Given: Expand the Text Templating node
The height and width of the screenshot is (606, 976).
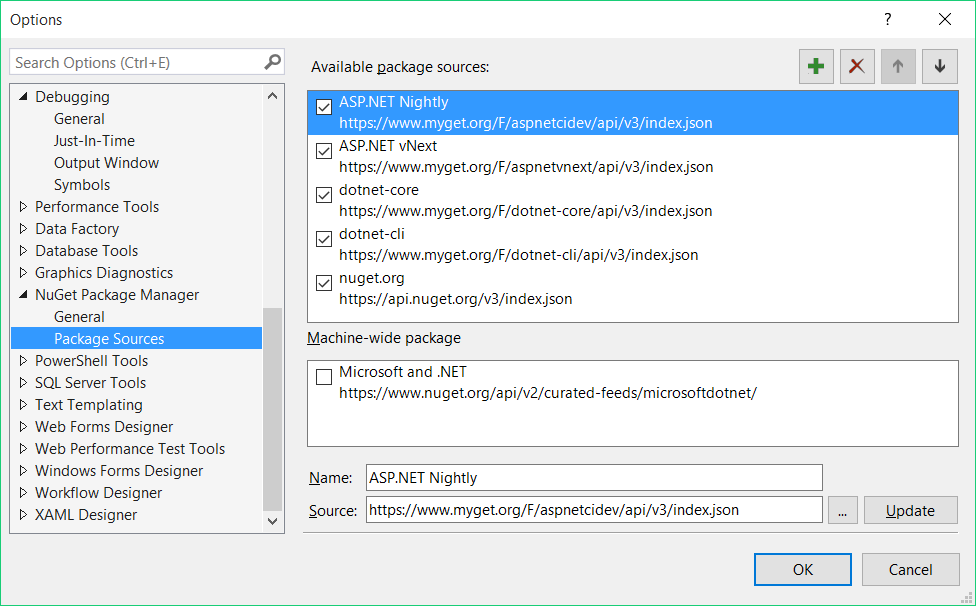Looking at the screenshot, I should pyautogui.click(x=23, y=404).
